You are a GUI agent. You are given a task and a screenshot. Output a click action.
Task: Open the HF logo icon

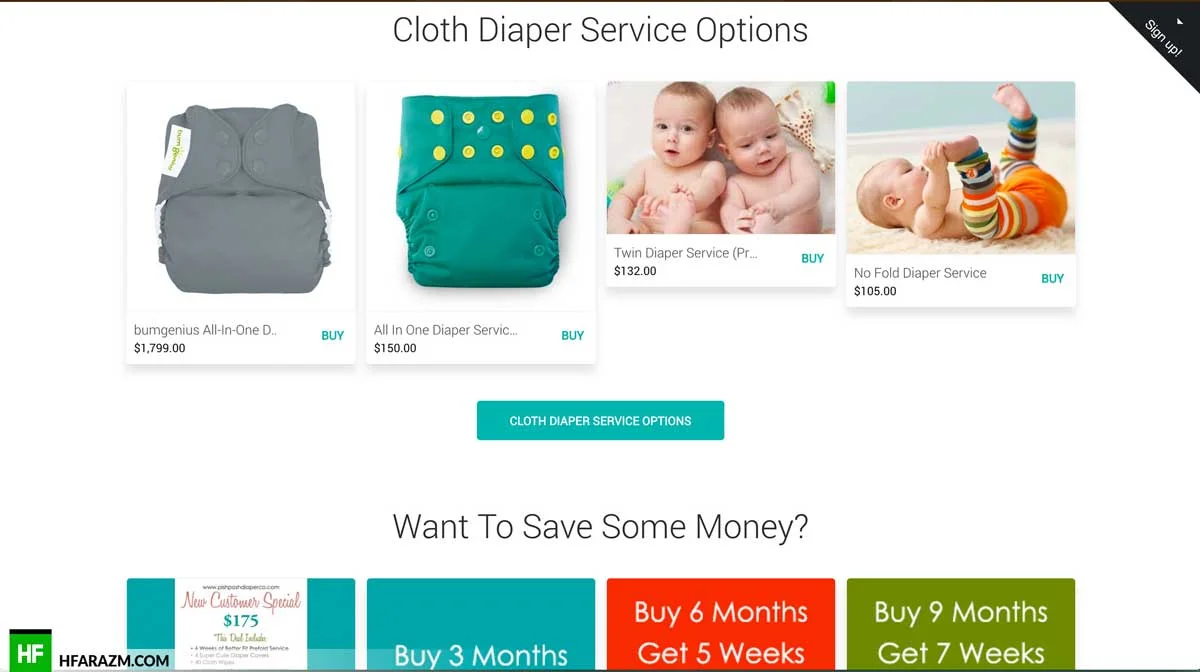pos(30,650)
